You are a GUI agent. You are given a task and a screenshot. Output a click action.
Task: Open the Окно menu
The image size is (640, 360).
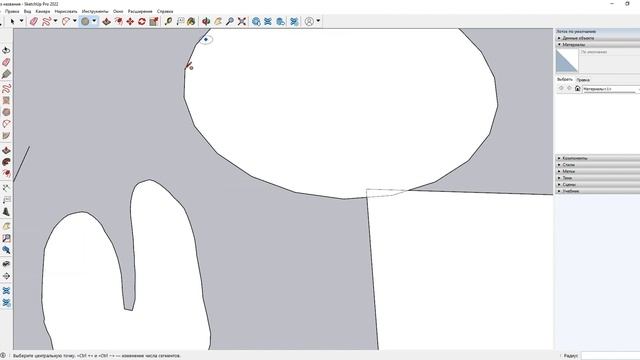118,11
